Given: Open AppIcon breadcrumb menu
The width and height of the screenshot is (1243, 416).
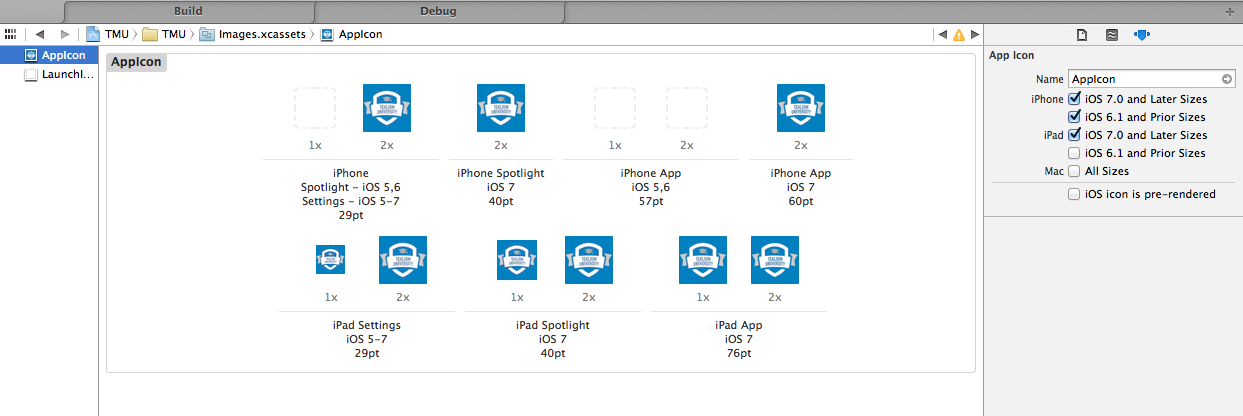Looking at the screenshot, I should tap(360, 34).
